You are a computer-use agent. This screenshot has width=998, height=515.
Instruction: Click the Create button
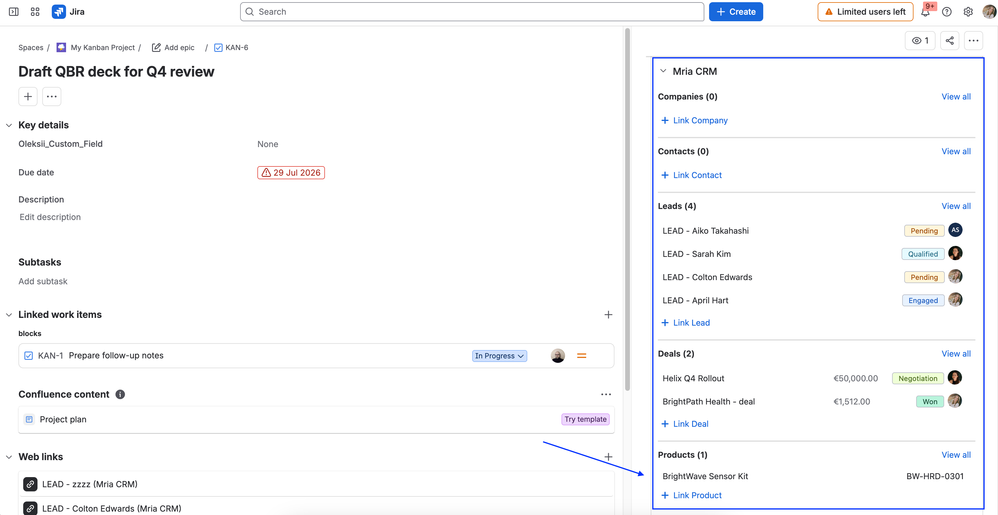point(736,11)
